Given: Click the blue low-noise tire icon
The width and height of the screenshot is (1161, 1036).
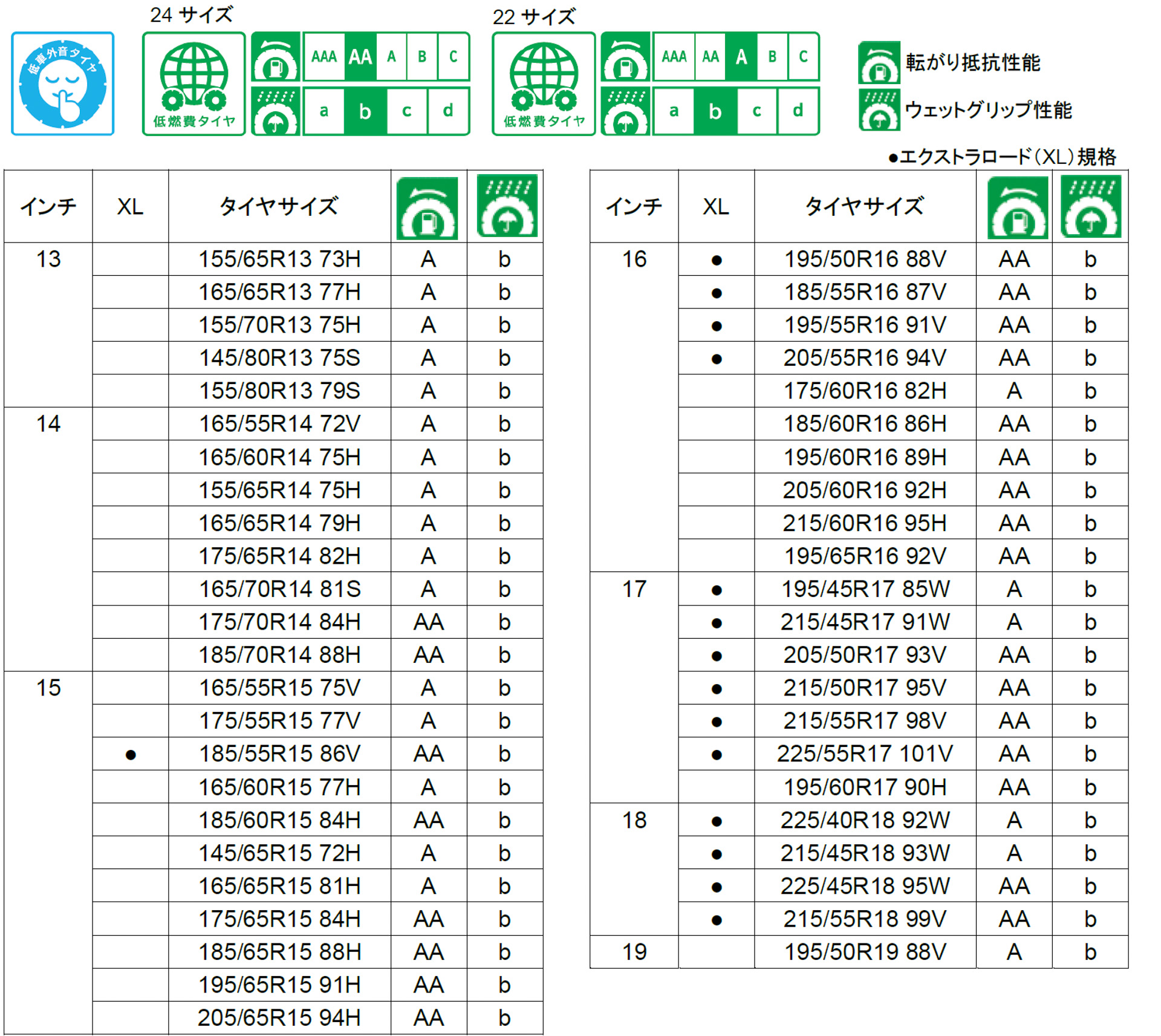Looking at the screenshot, I should 62,83.
